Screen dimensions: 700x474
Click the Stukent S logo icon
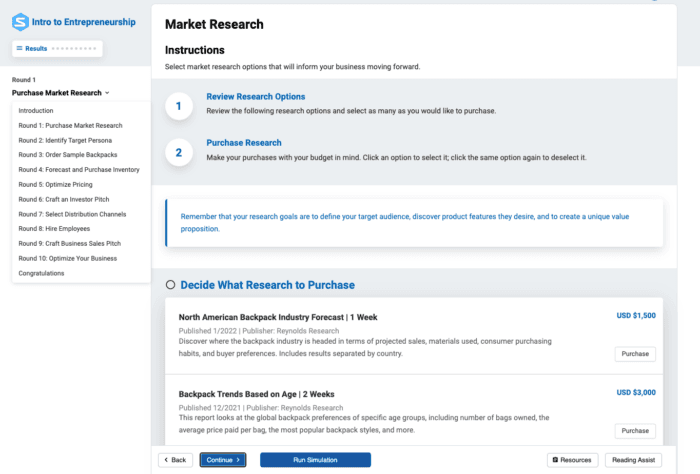click(20, 22)
